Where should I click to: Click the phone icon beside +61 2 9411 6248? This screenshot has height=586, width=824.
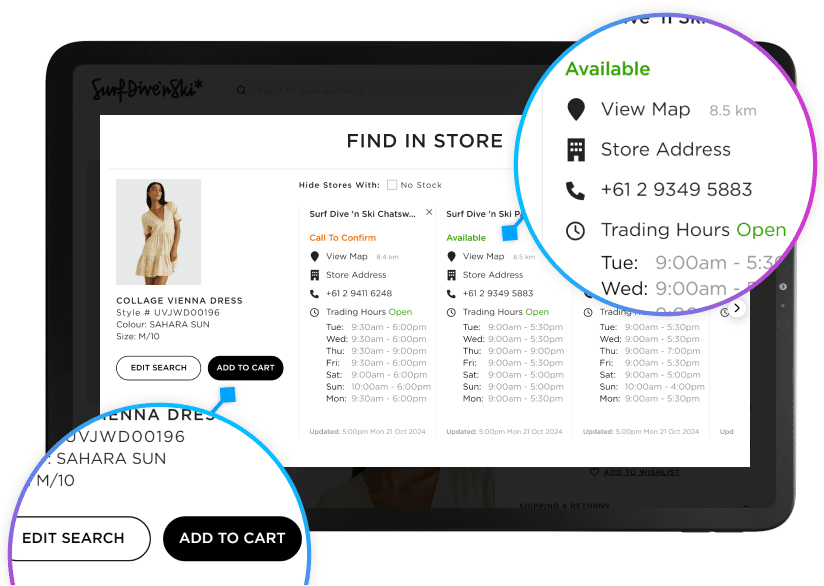coord(314,293)
